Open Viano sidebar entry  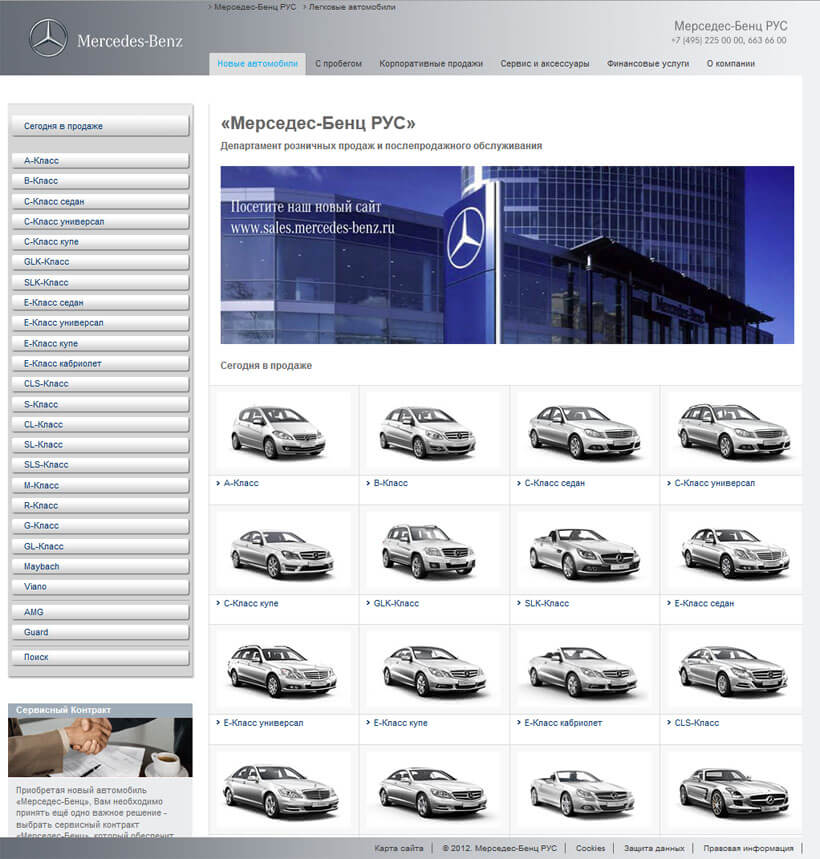[100, 587]
